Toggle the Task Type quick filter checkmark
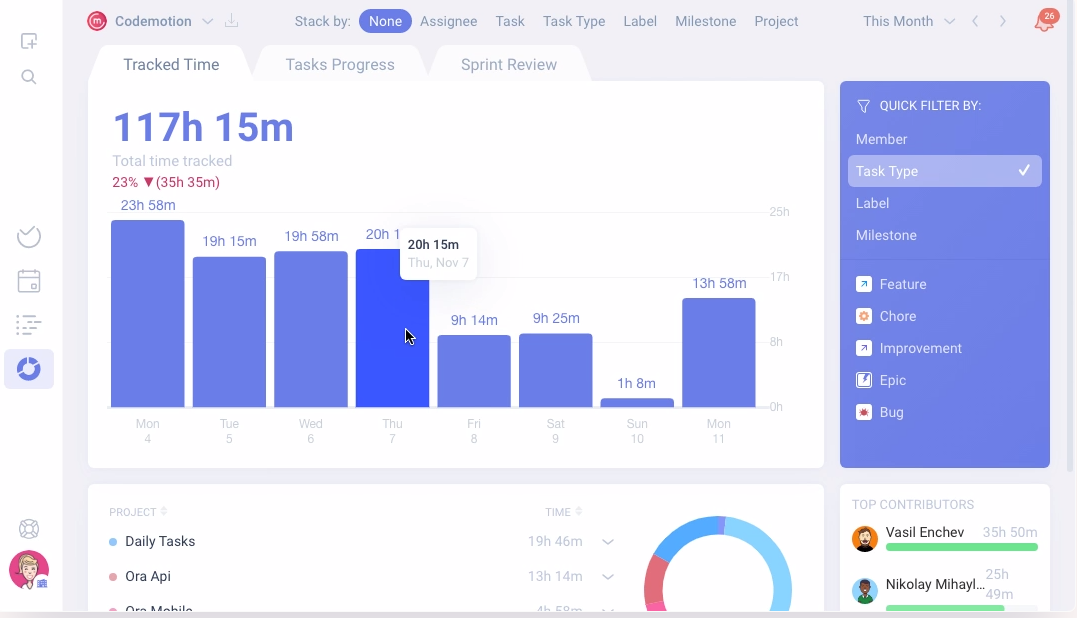Viewport: 1077px width, 618px height. point(1024,171)
